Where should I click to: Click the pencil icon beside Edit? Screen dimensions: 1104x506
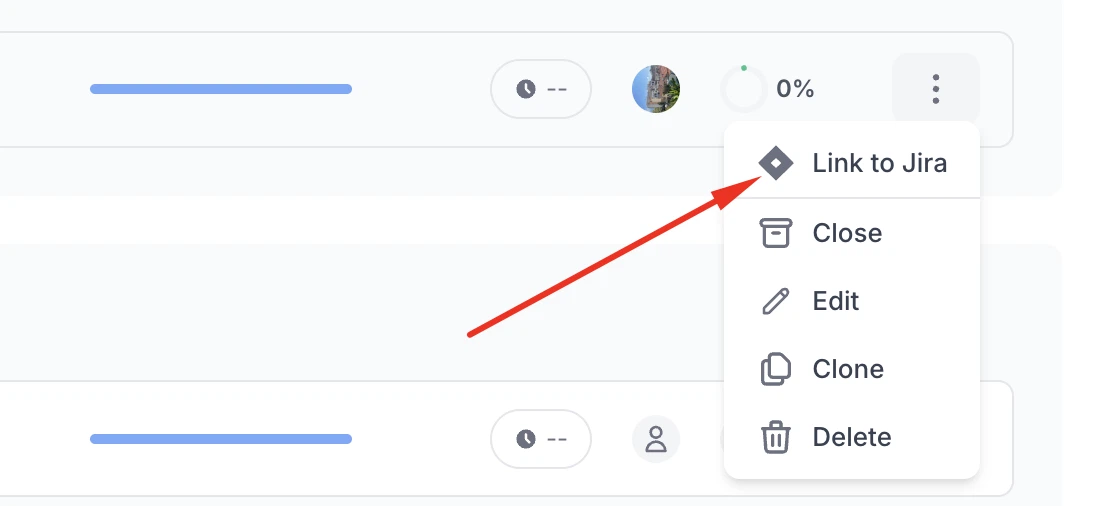pyautogui.click(x=776, y=301)
